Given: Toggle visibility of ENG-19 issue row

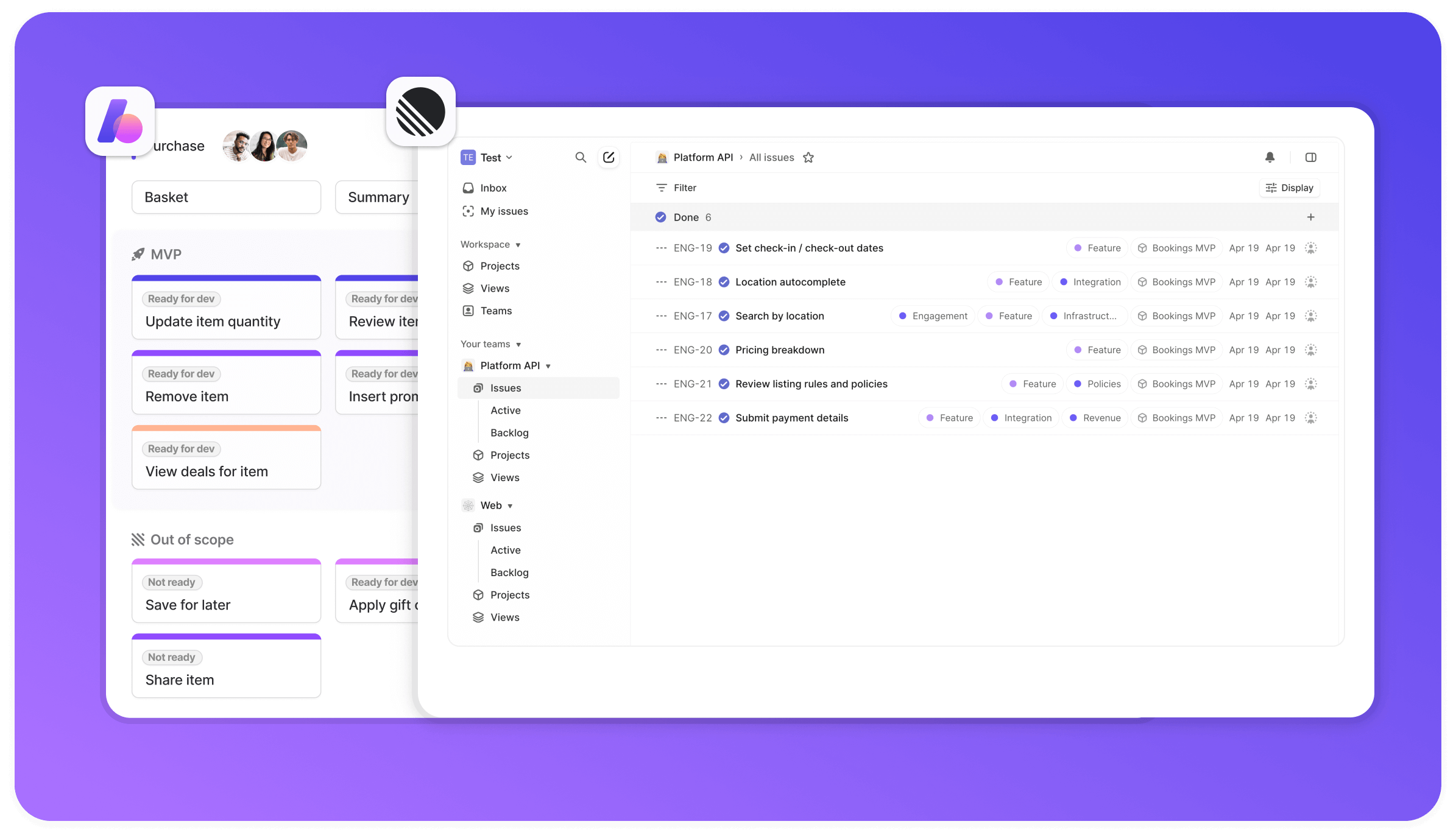Looking at the screenshot, I should [660, 248].
